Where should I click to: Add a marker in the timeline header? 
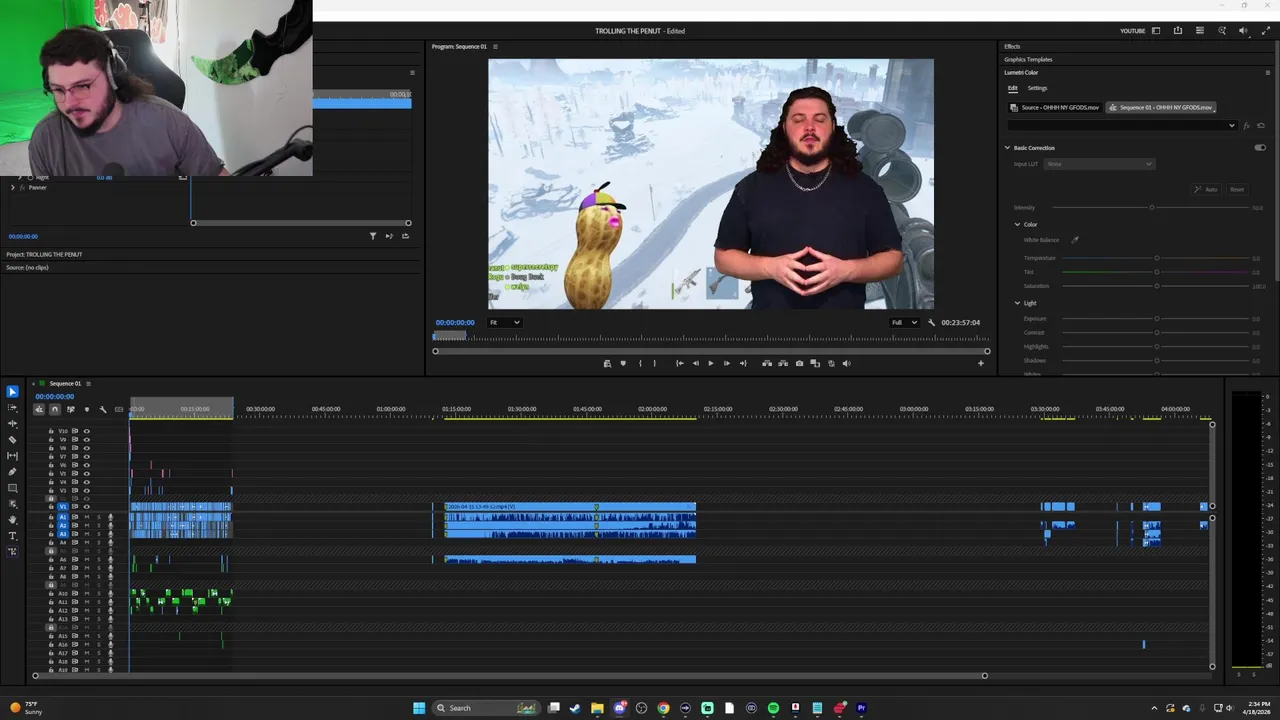[x=86, y=409]
